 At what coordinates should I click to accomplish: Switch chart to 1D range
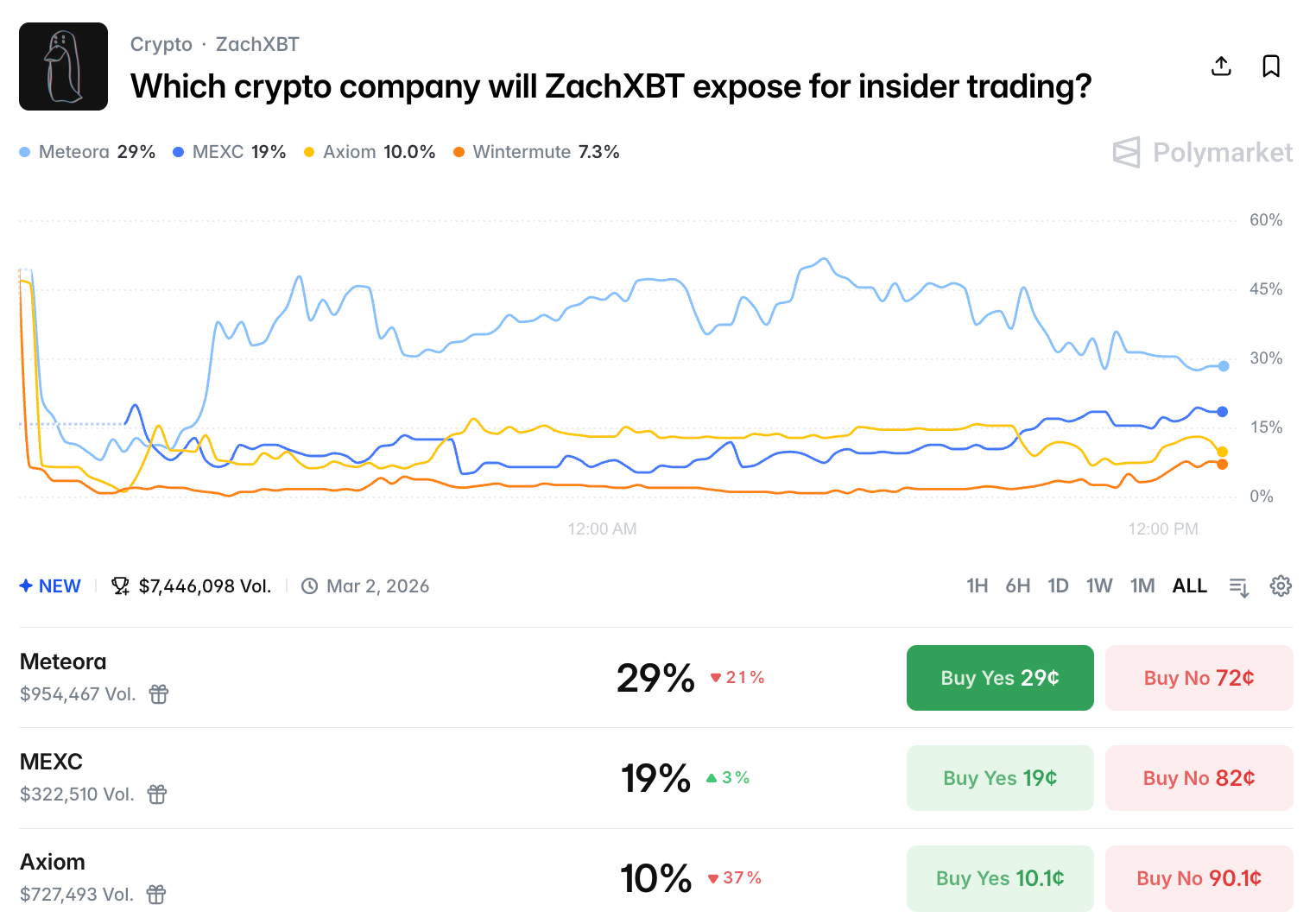(1058, 586)
